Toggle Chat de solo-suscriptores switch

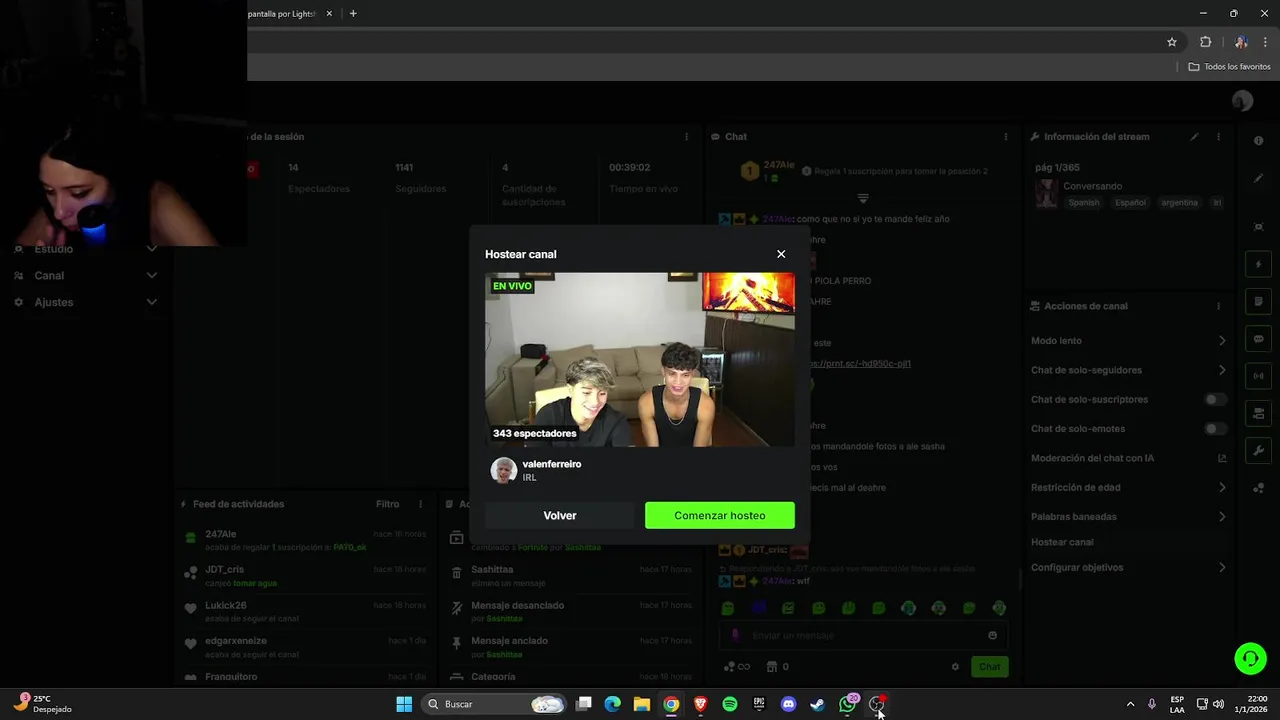pos(1214,399)
